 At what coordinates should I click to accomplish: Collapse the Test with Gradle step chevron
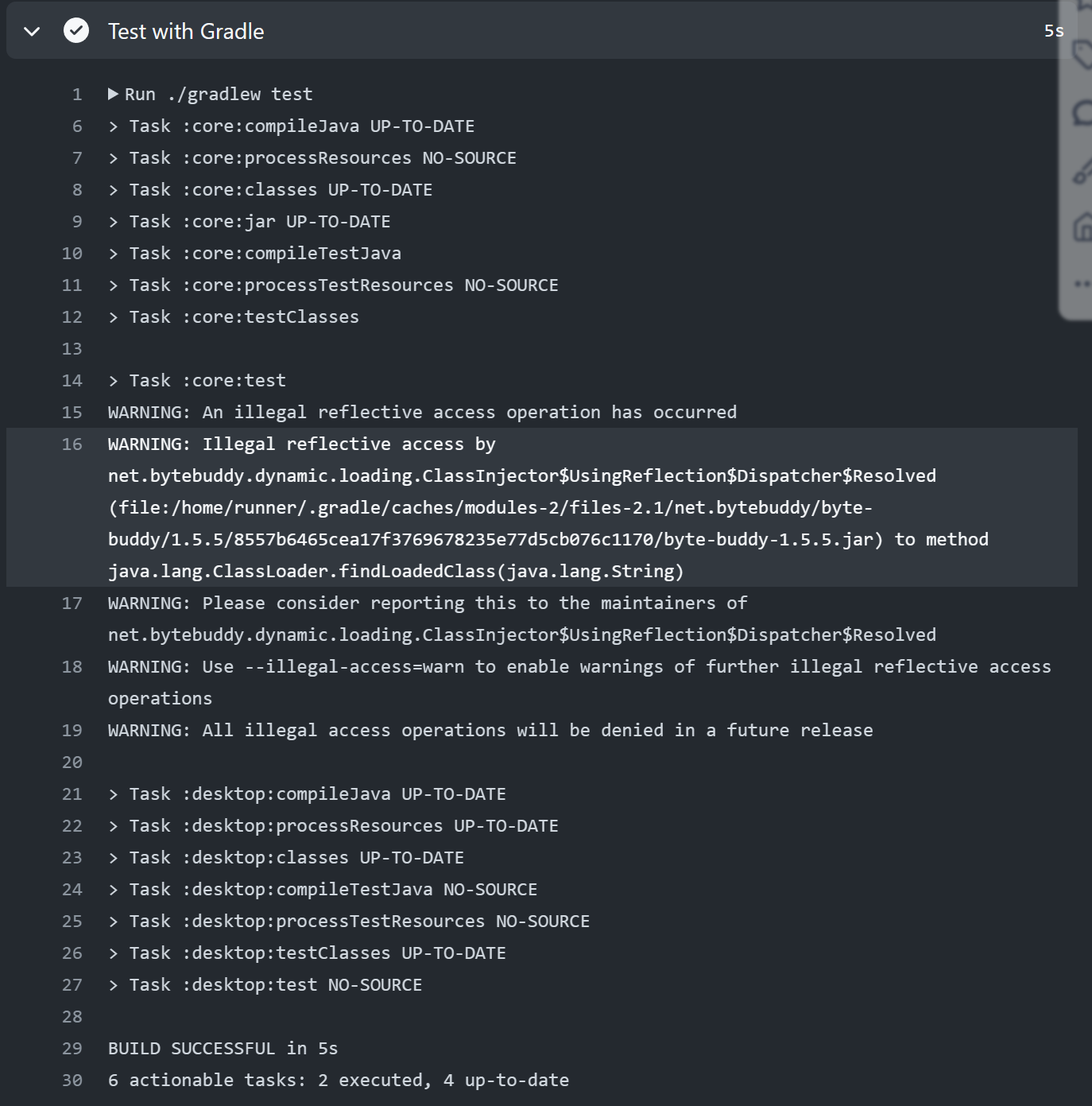point(32,32)
